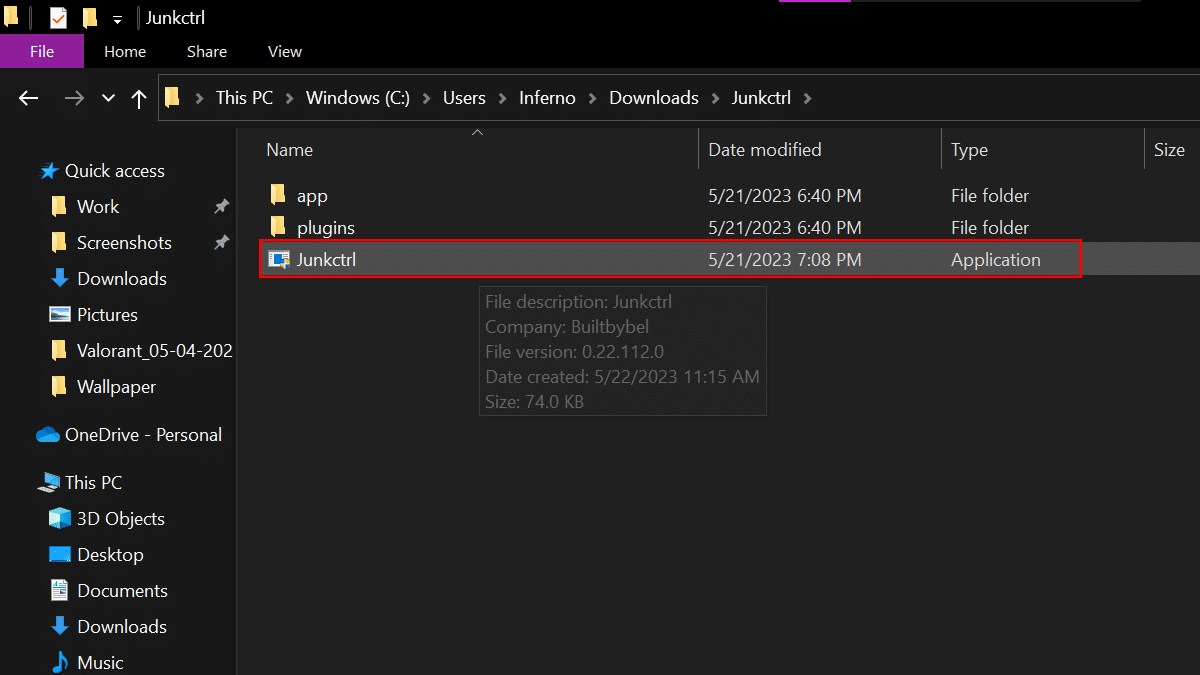Expand chevron after Junkctrl in address bar
Image resolution: width=1200 pixels, height=675 pixels.
click(808, 98)
